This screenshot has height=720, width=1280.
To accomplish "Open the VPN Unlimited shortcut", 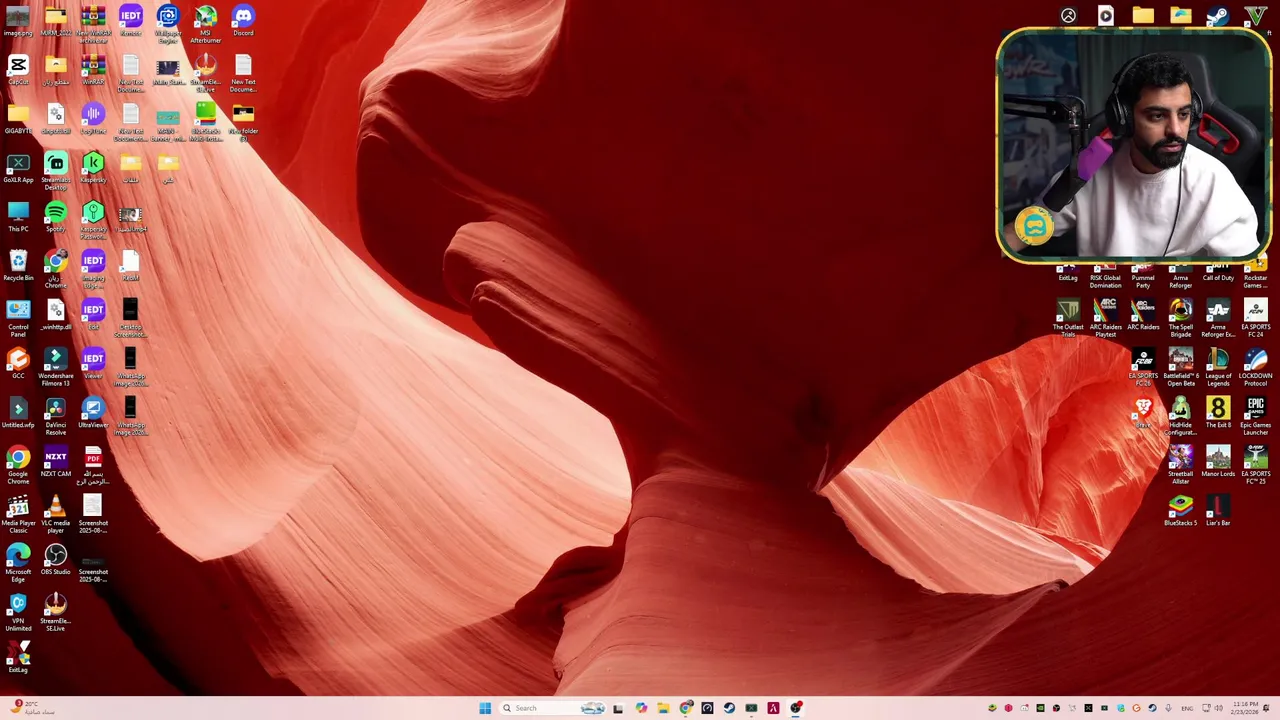I will pos(18,612).
